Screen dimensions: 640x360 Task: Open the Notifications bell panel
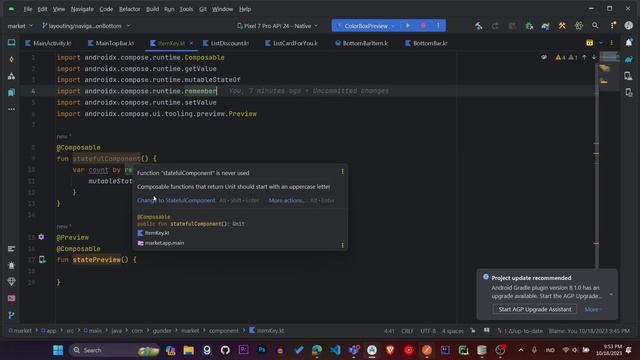point(629,42)
